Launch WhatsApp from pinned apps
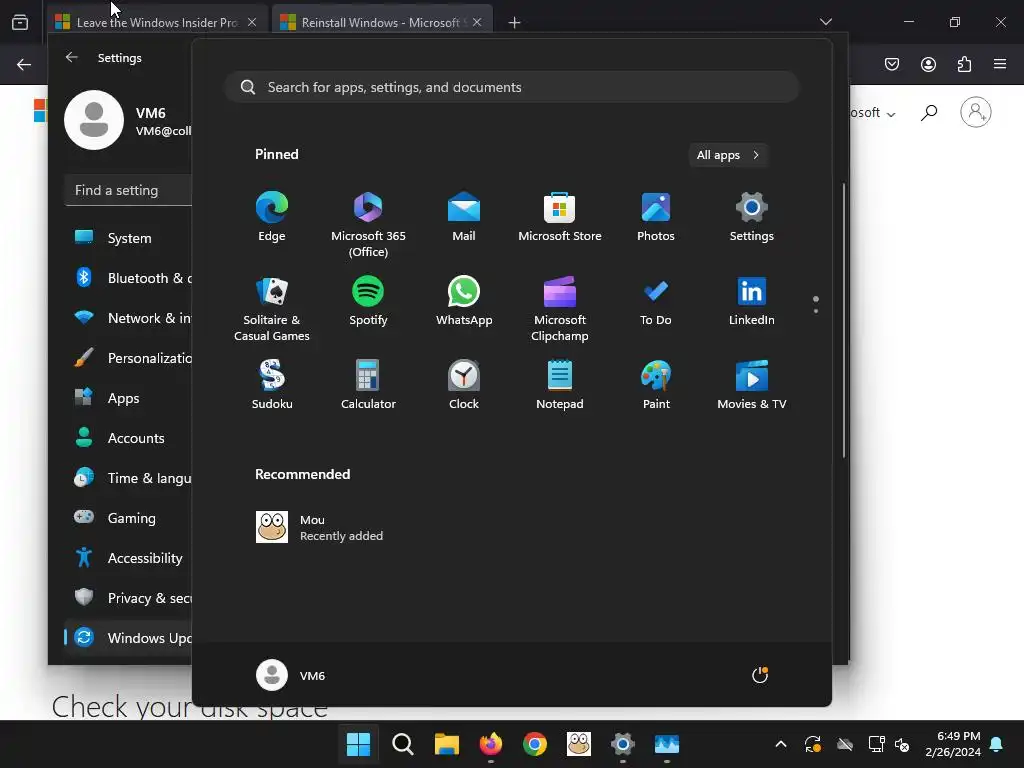 pyautogui.click(x=464, y=301)
